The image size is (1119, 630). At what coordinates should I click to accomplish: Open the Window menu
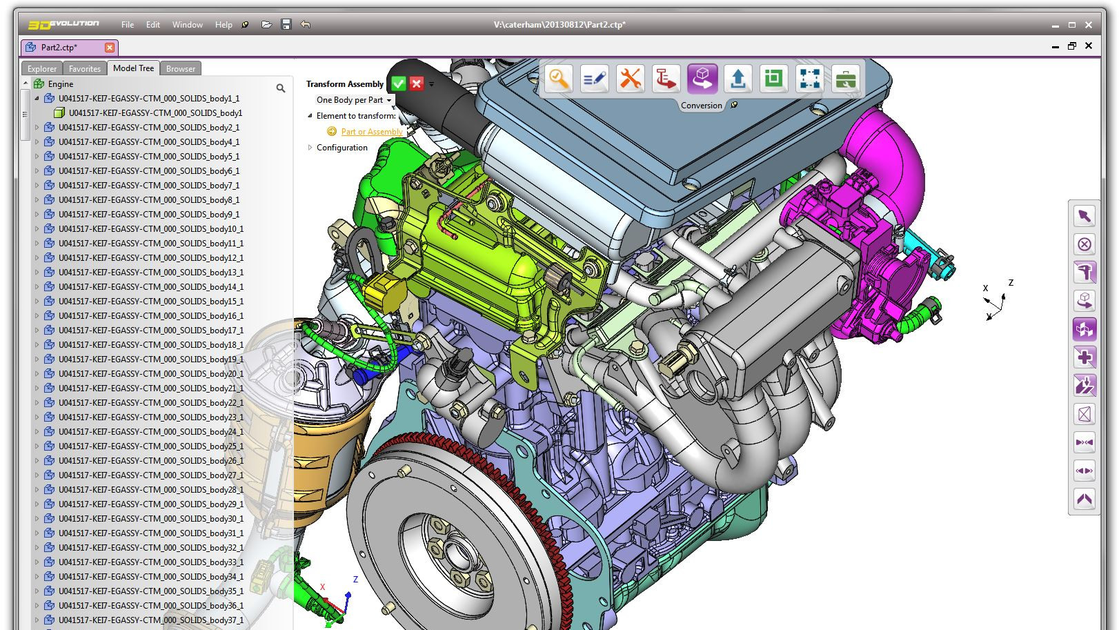coord(186,24)
